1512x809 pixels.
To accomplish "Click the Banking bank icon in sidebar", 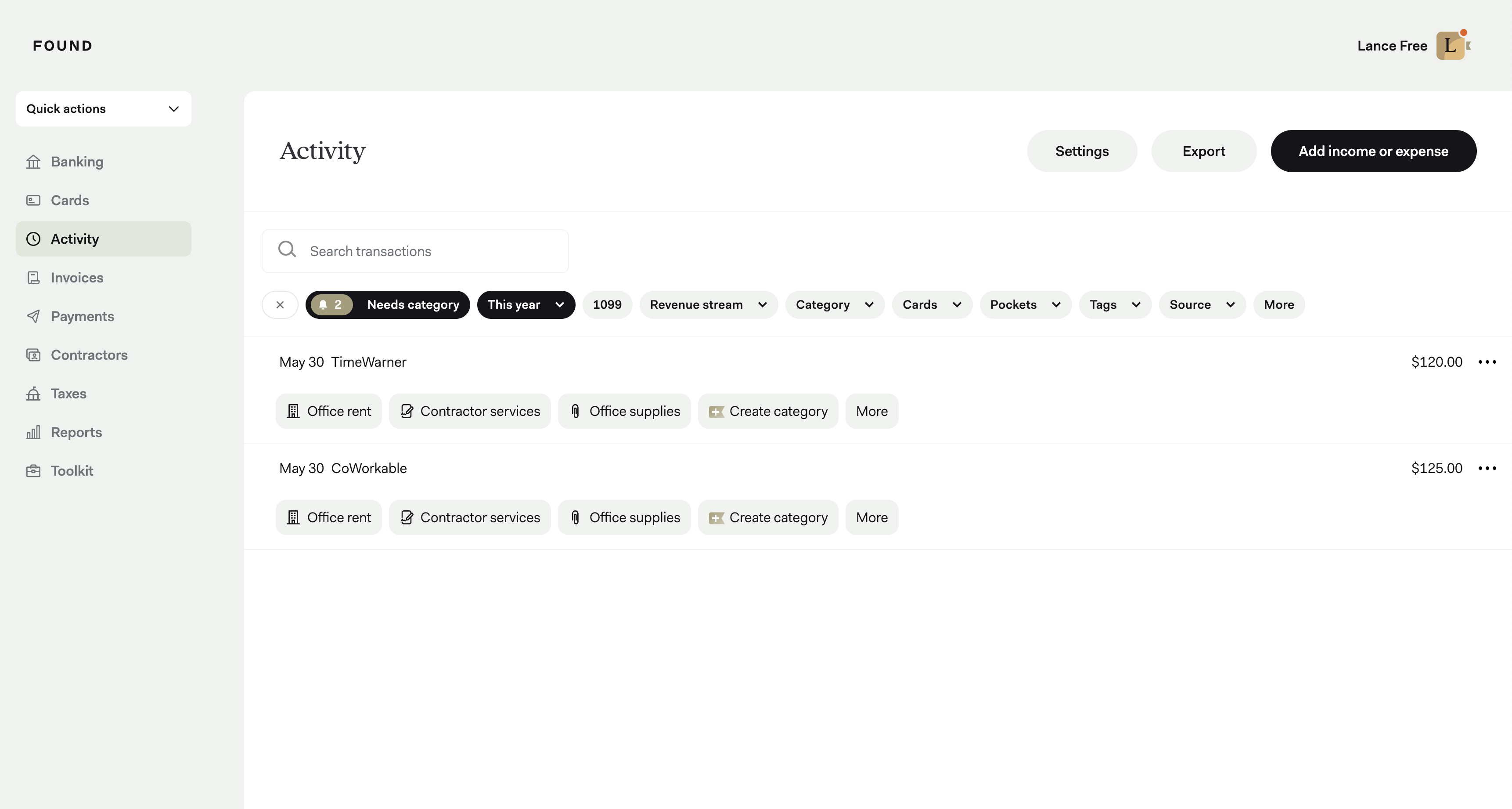I will (x=33, y=162).
